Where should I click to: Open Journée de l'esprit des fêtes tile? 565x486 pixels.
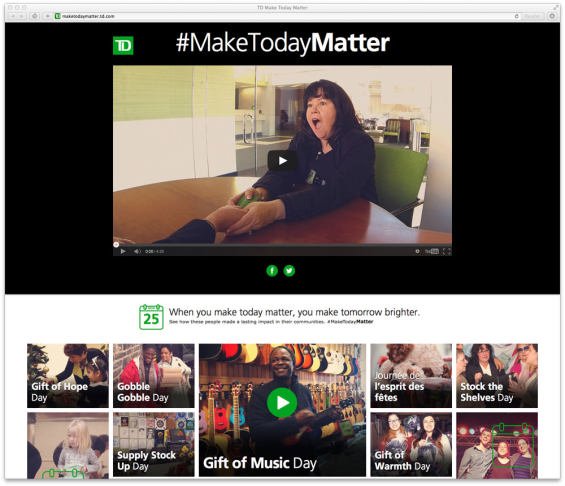click(411, 376)
